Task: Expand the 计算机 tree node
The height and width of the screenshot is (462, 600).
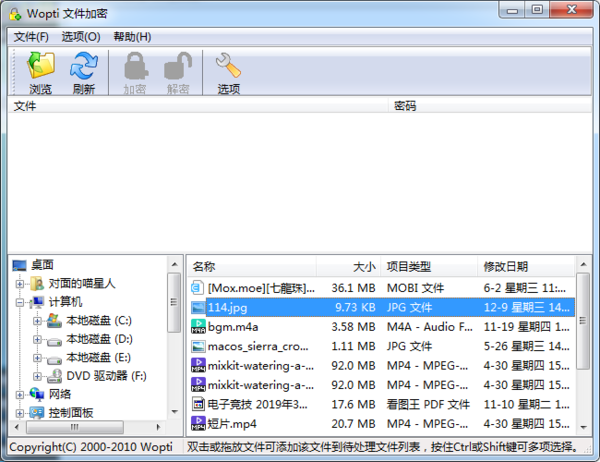Action: (20, 301)
